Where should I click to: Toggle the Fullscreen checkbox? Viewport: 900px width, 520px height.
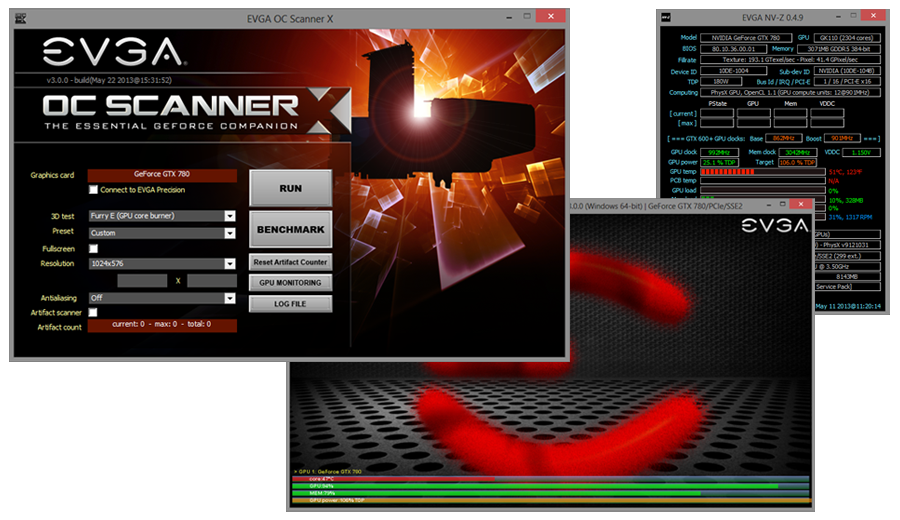pyautogui.click(x=94, y=249)
